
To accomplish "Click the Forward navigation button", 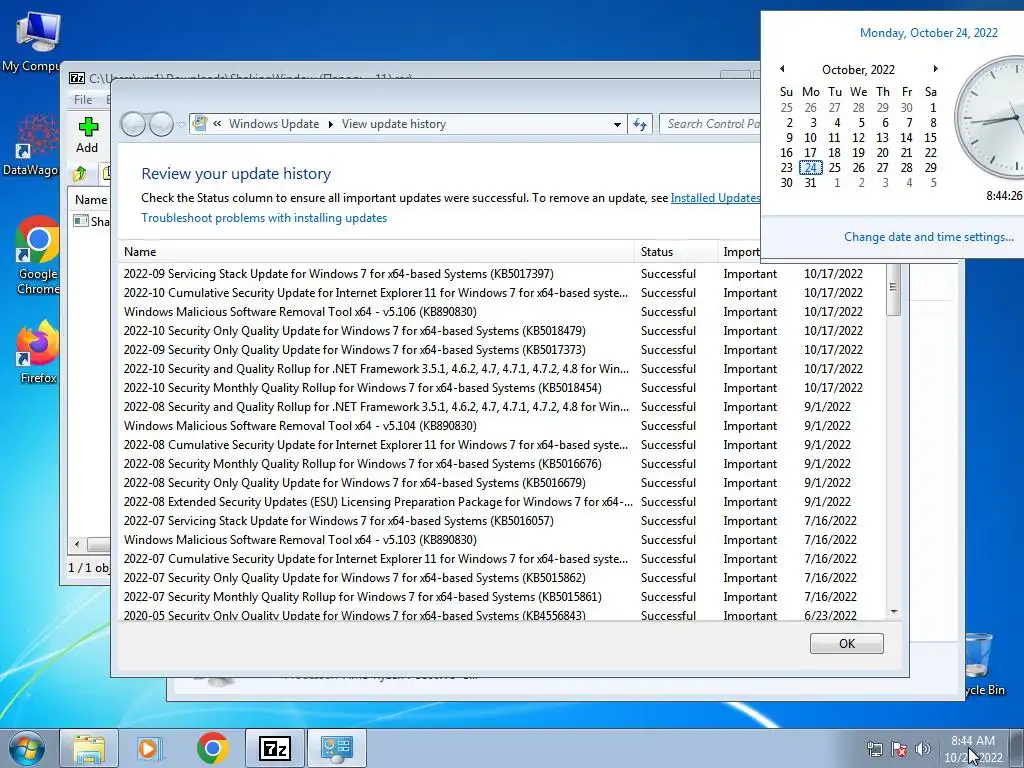I will coord(161,124).
